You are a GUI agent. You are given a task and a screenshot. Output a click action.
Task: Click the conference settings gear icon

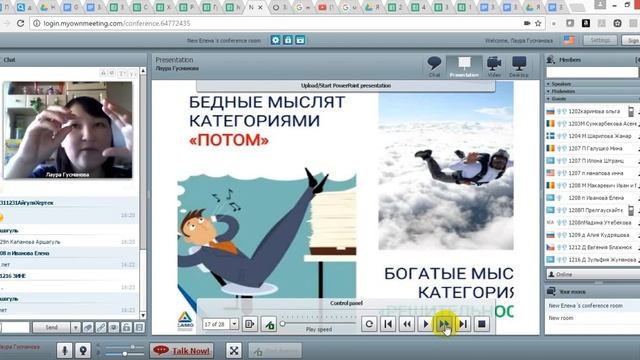point(276,40)
